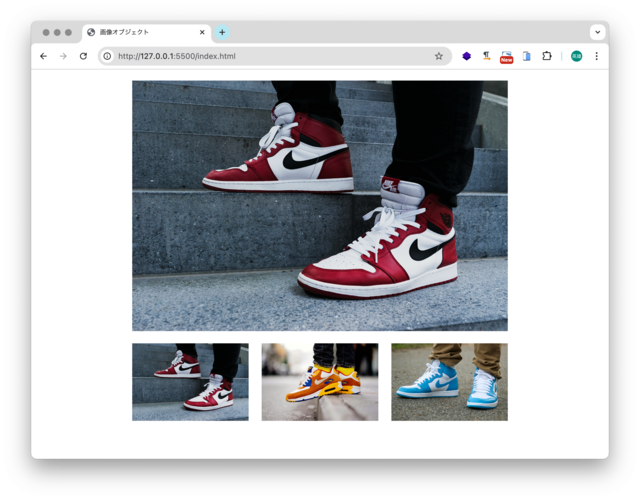The image size is (640, 500).
Task: Open the blue document extension icon
Action: pos(527,56)
